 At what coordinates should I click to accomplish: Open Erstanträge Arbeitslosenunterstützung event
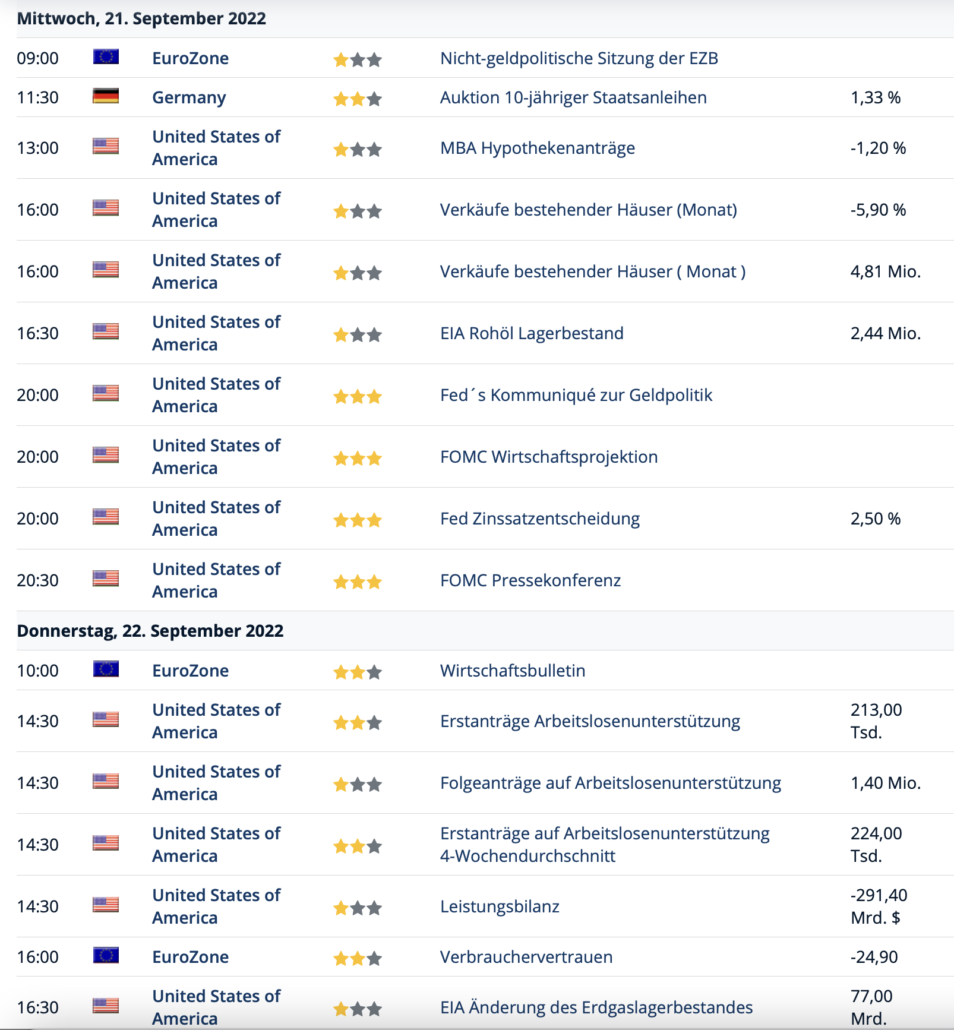point(590,721)
